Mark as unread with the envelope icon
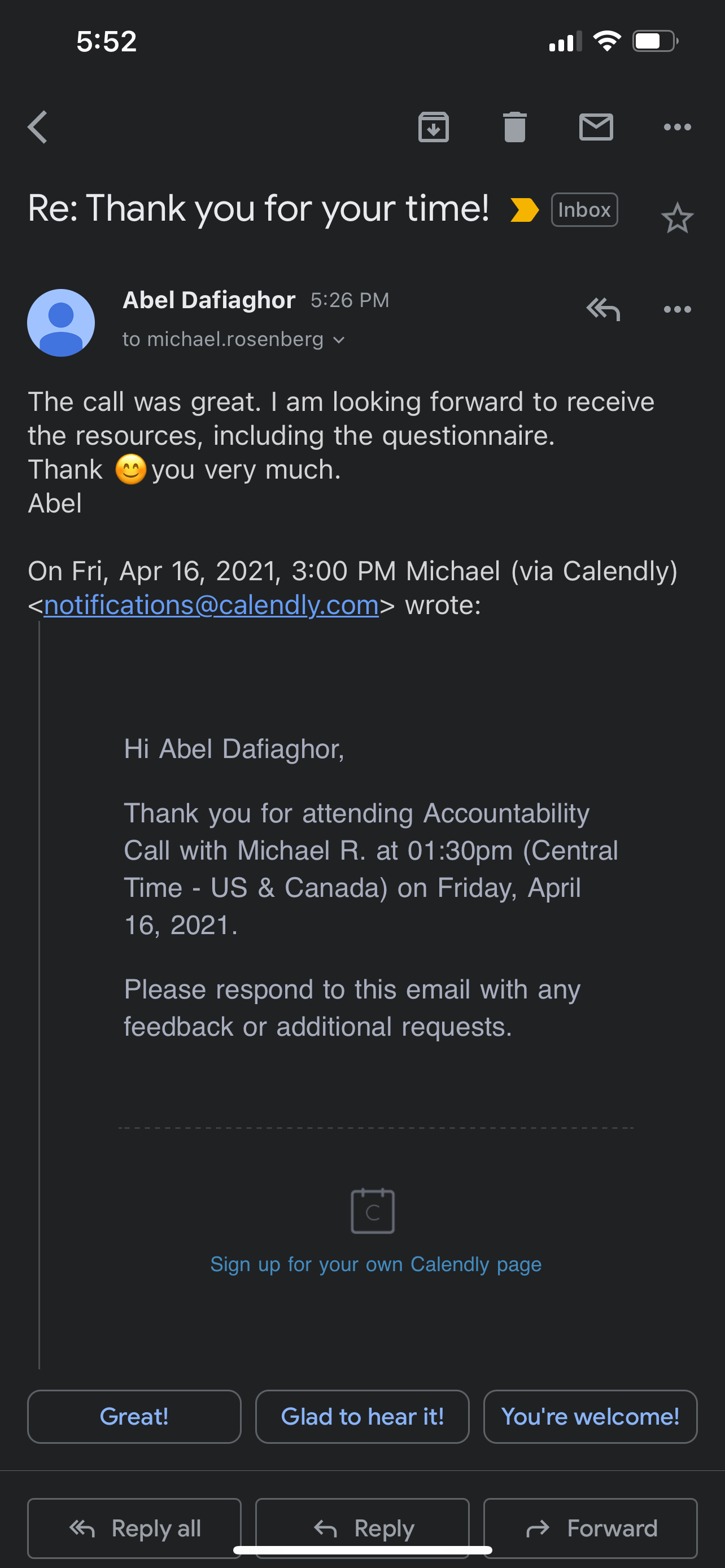This screenshot has height=1568, width=725. click(596, 127)
